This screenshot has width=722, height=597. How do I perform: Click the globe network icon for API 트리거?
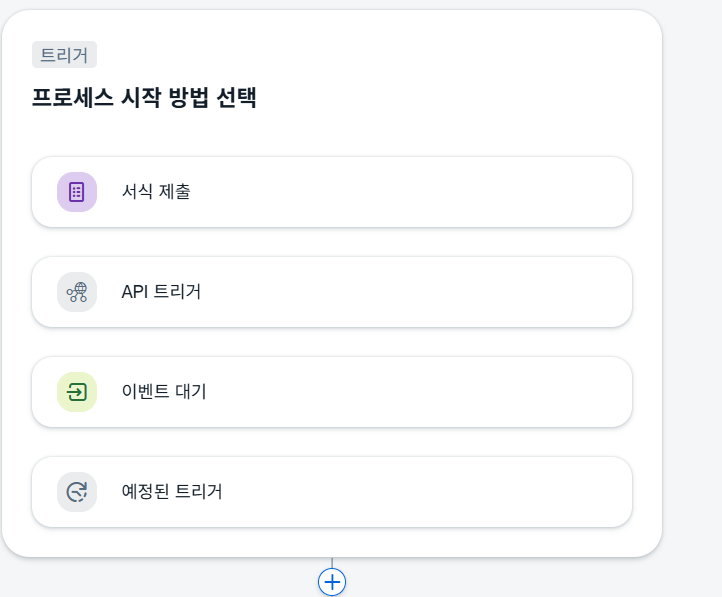[x=77, y=292]
